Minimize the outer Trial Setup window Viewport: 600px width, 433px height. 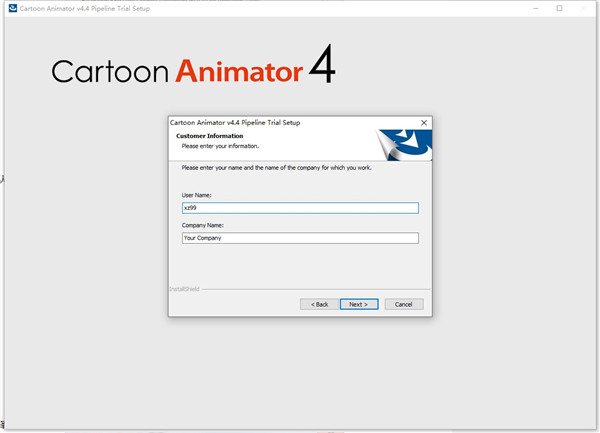click(x=532, y=8)
